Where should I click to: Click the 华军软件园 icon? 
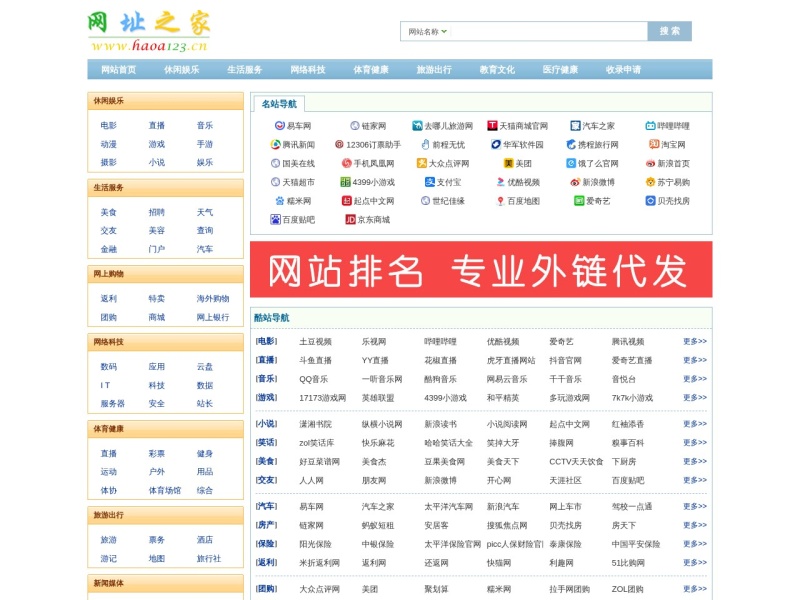point(496,144)
